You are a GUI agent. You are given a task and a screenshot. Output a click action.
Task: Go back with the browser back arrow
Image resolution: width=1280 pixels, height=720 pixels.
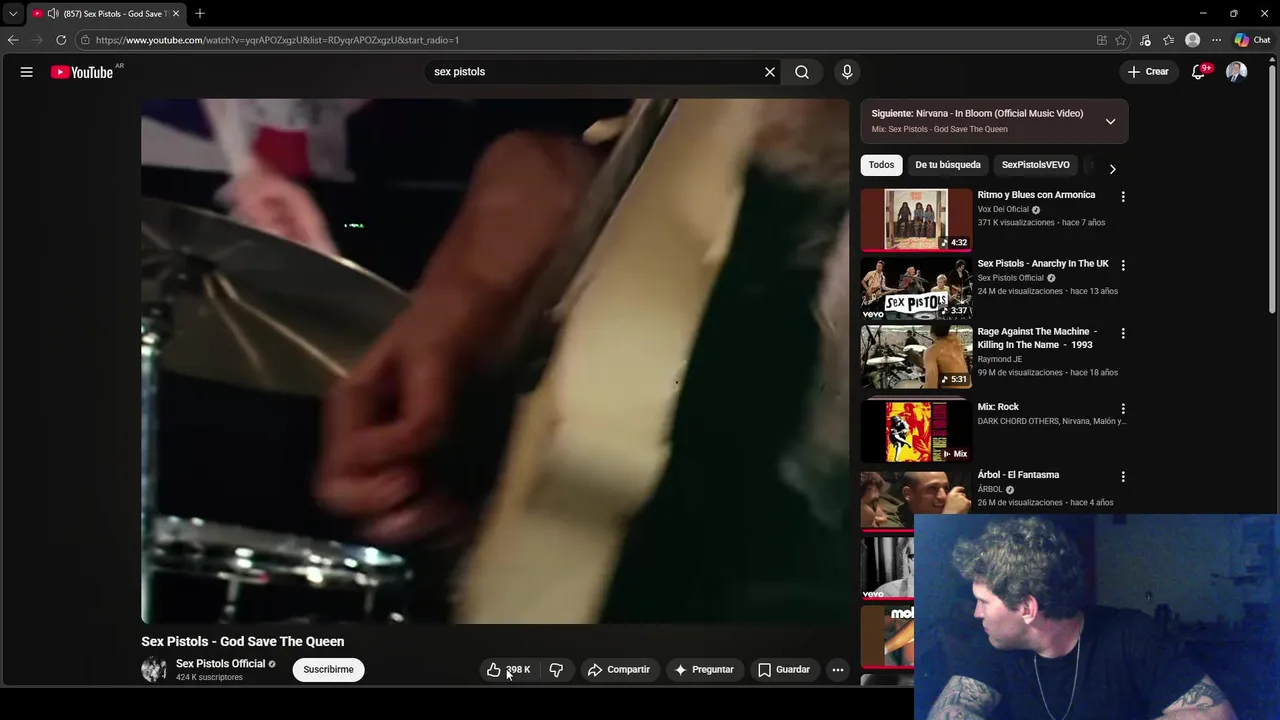tap(13, 40)
